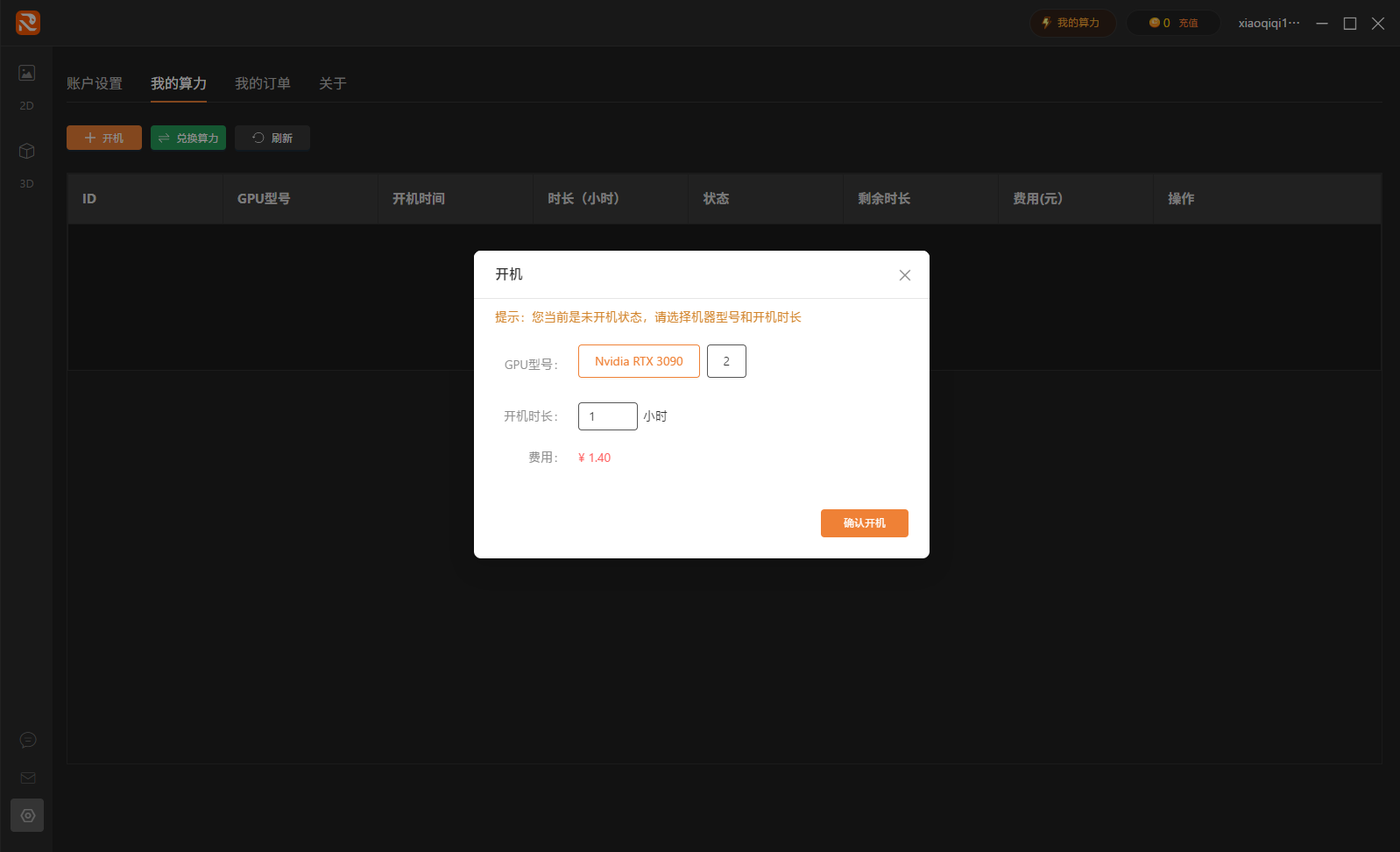Open the mail envelope icon in sidebar
1400x852 pixels.
[28, 777]
